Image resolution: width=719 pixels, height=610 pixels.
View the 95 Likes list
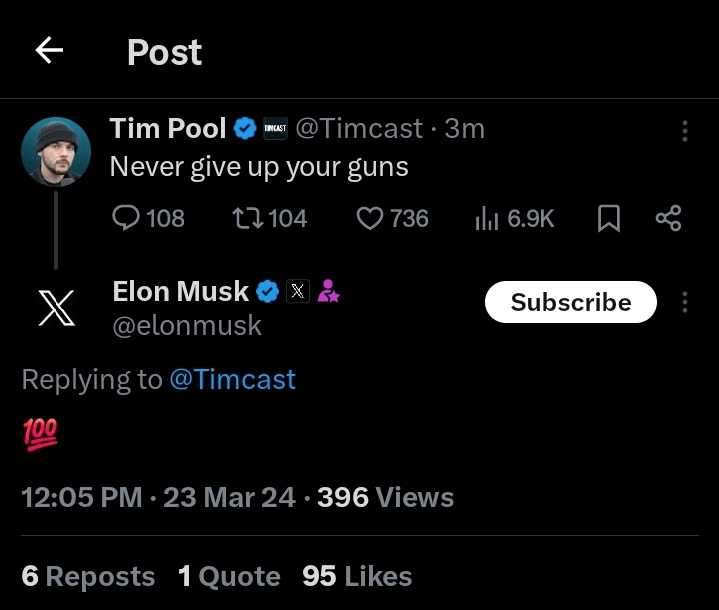[x=357, y=576]
